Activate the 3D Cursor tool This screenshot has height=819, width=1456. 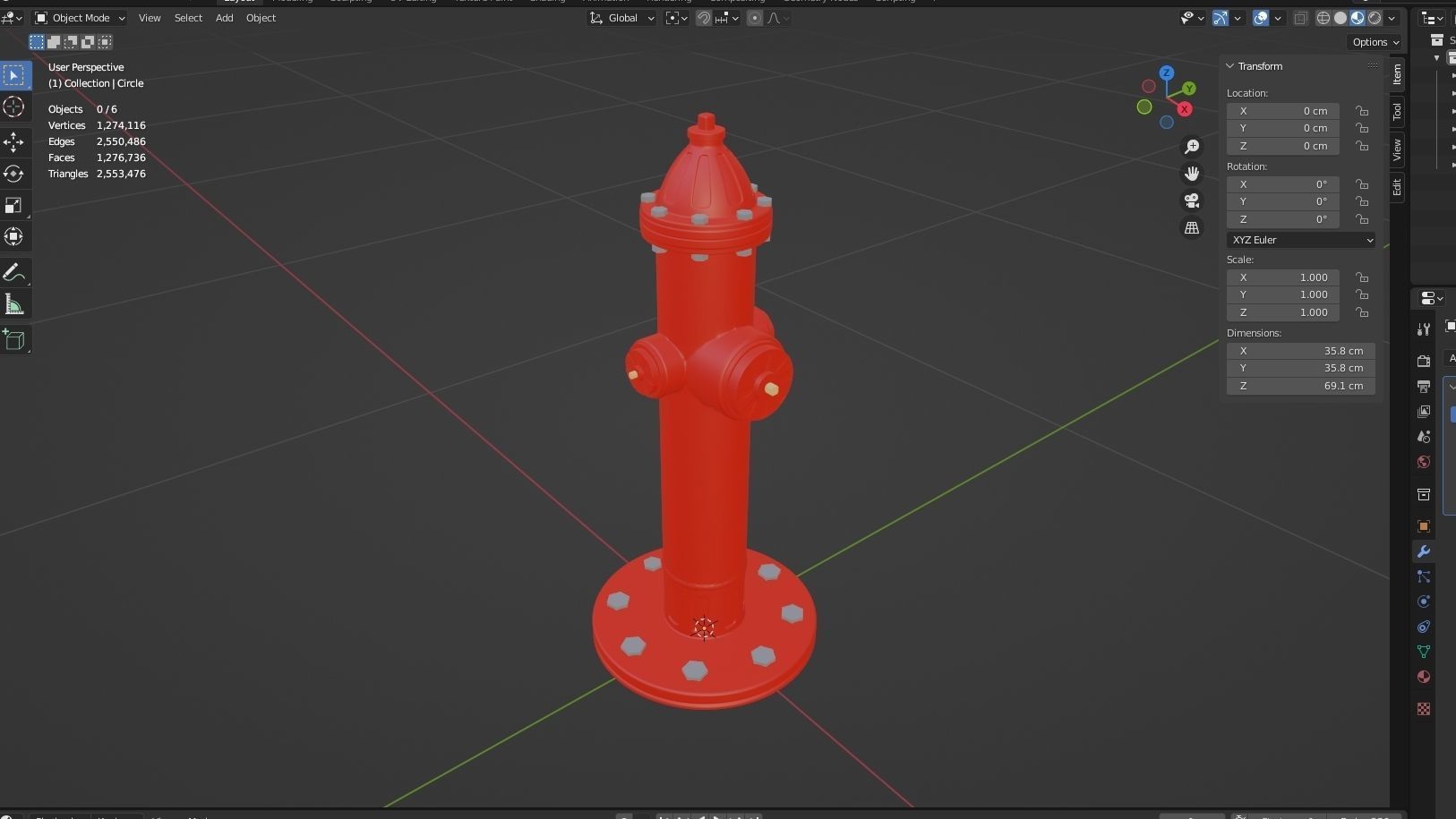point(14,107)
